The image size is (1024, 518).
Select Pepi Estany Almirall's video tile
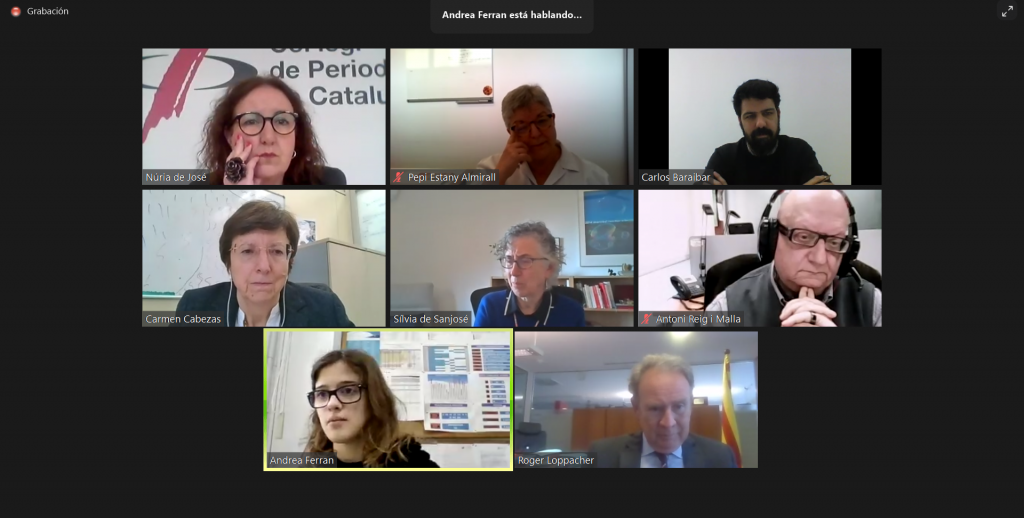[512, 117]
